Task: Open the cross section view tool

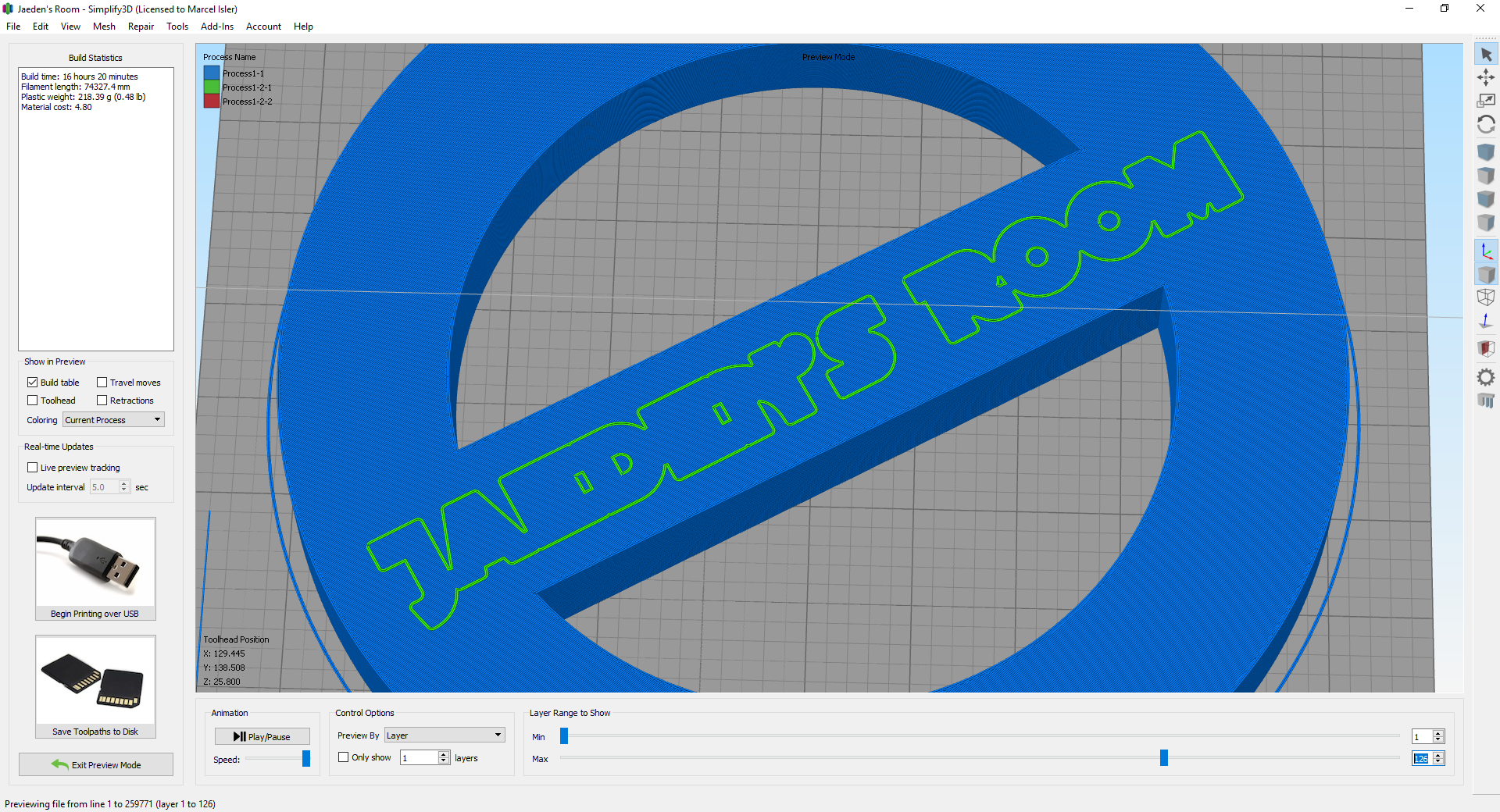Action: tap(1486, 348)
